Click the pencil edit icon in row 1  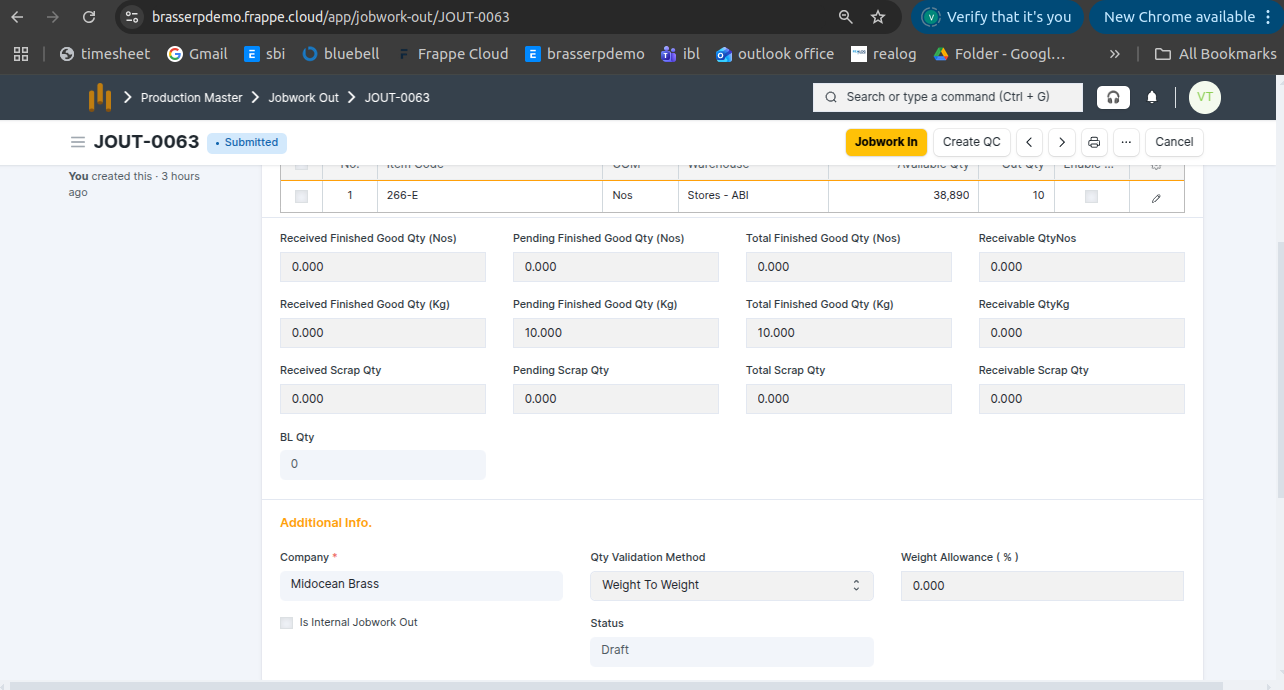click(1156, 197)
